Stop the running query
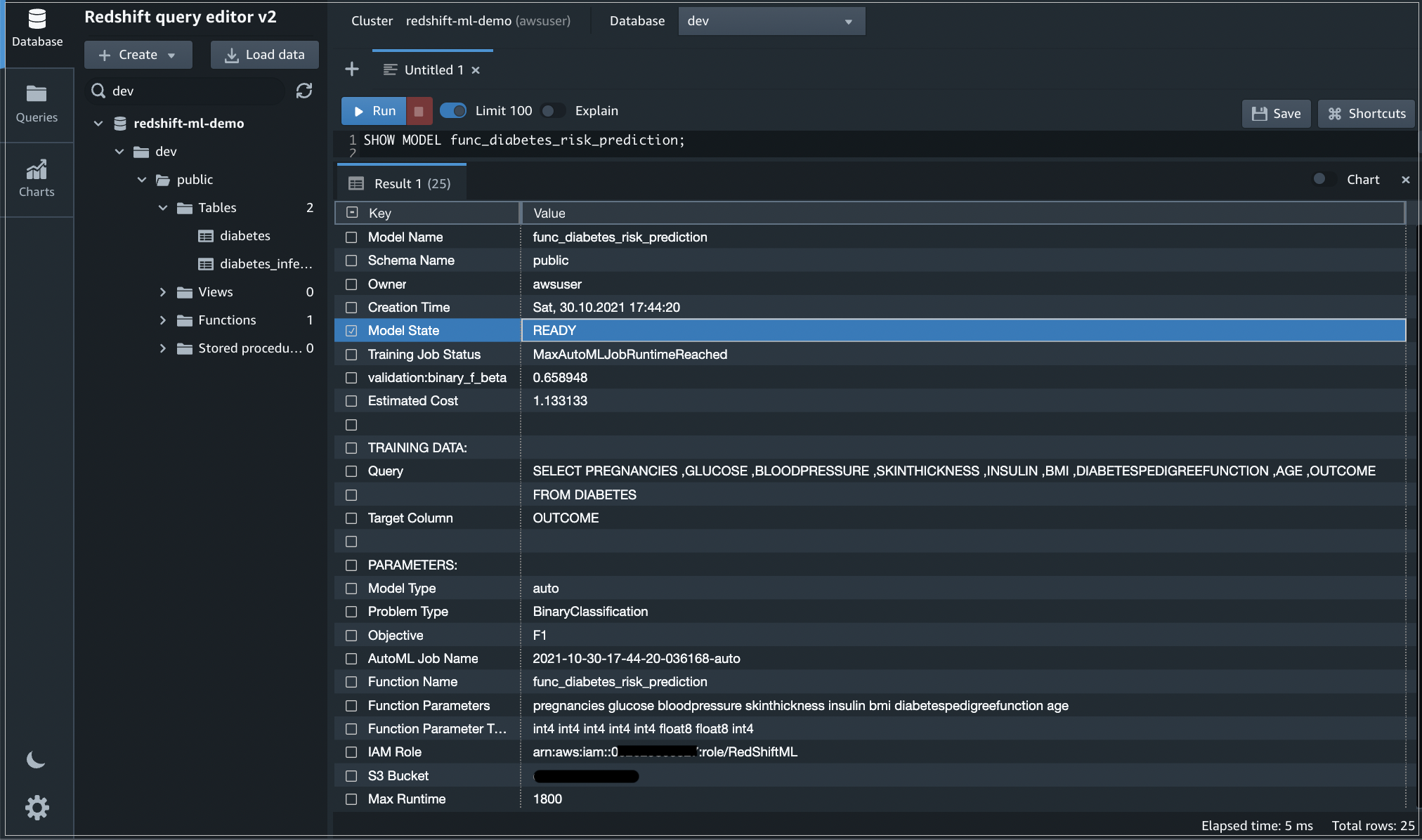Screen dimensions: 1422x840 tap(419, 111)
